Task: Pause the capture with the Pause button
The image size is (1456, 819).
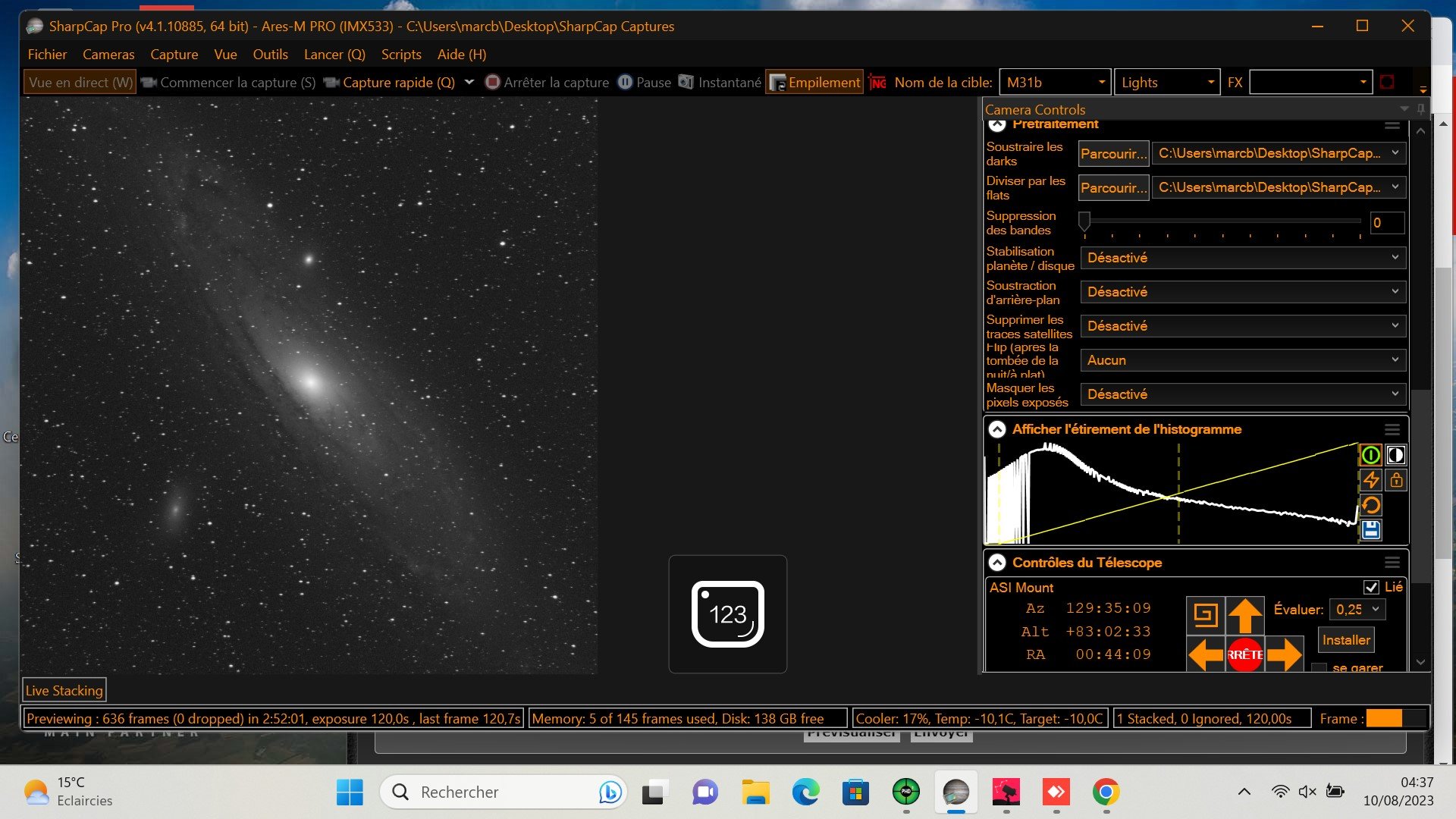Action: coord(645,83)
